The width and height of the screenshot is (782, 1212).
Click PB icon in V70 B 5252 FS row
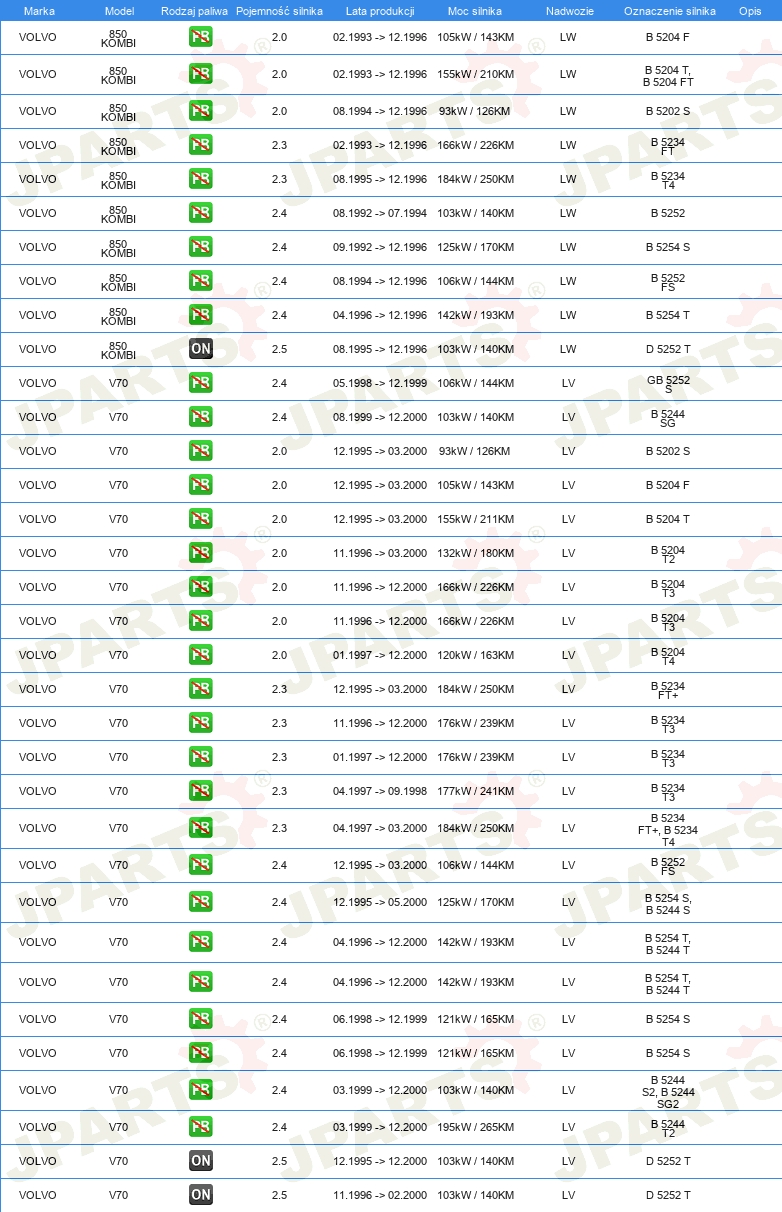pos(200,865)
